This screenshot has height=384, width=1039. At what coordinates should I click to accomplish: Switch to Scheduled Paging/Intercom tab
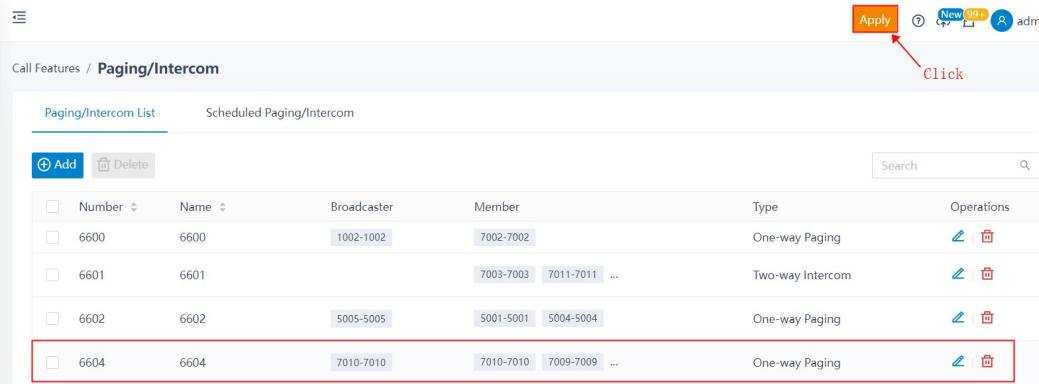click(x=280, y=113)
